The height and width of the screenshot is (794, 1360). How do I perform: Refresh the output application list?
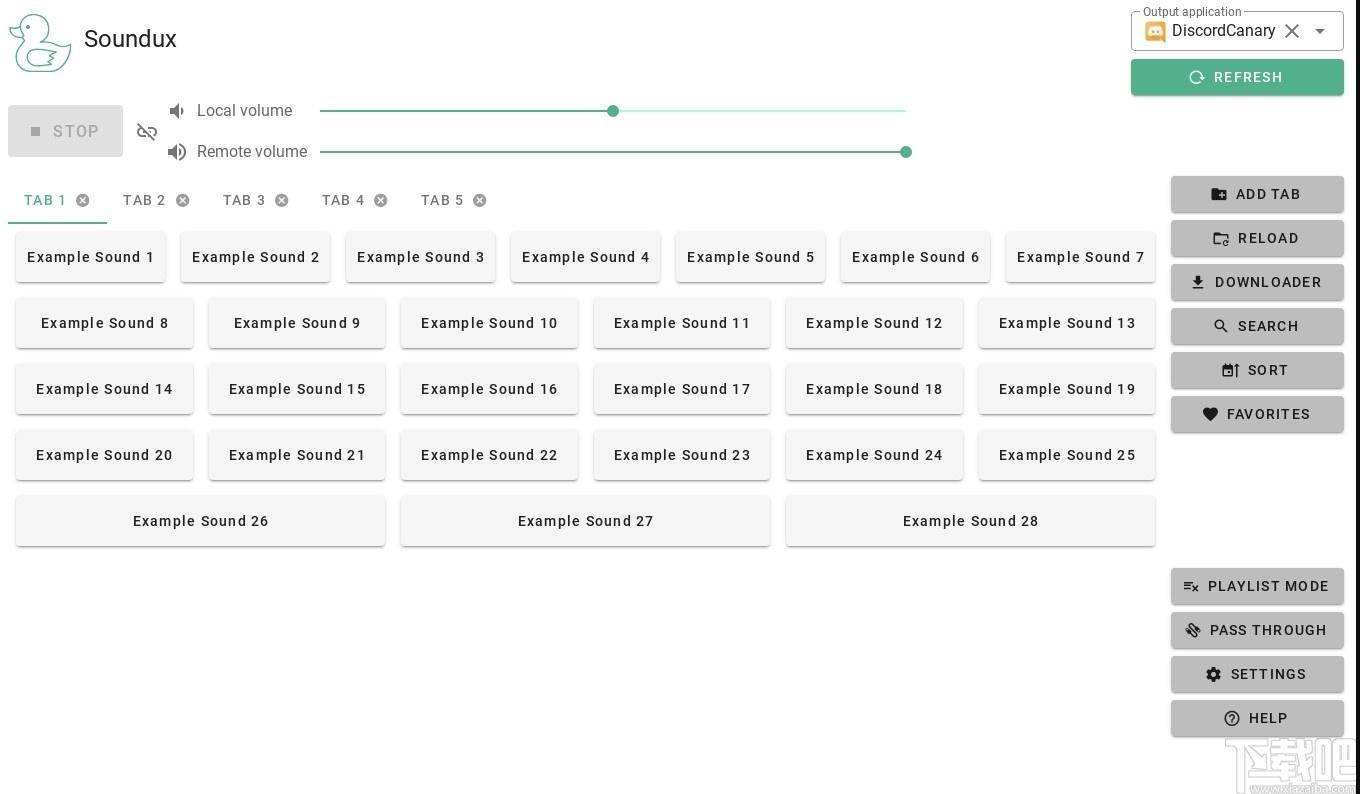pos(1237,77)
